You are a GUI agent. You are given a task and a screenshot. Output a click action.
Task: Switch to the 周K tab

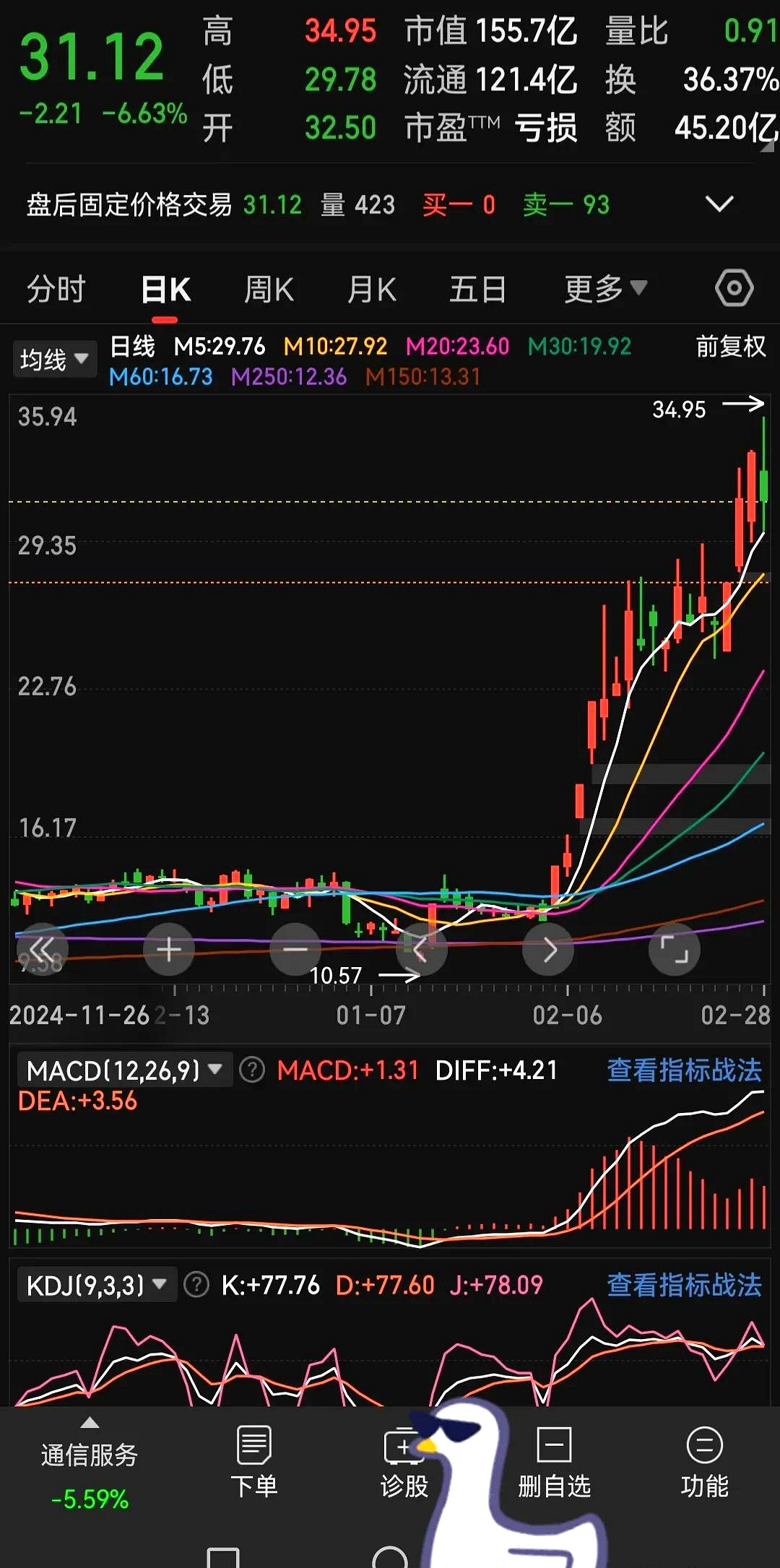269,290
